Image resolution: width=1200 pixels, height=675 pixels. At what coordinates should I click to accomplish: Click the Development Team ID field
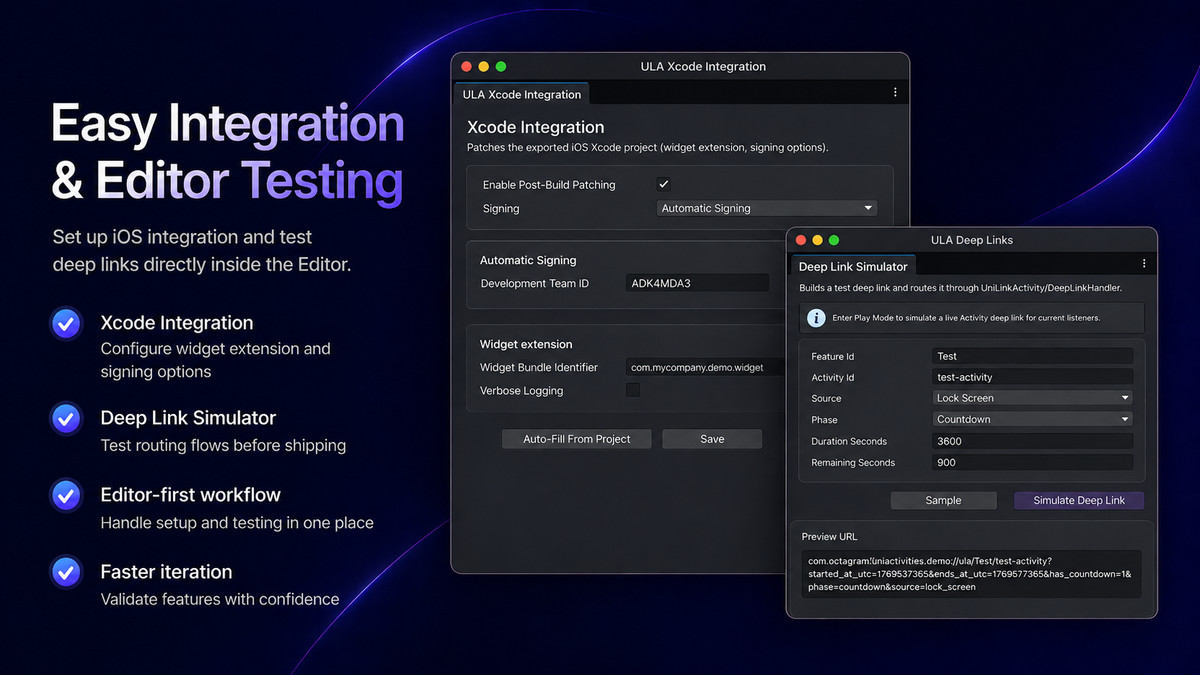click(x=697, y=283)
